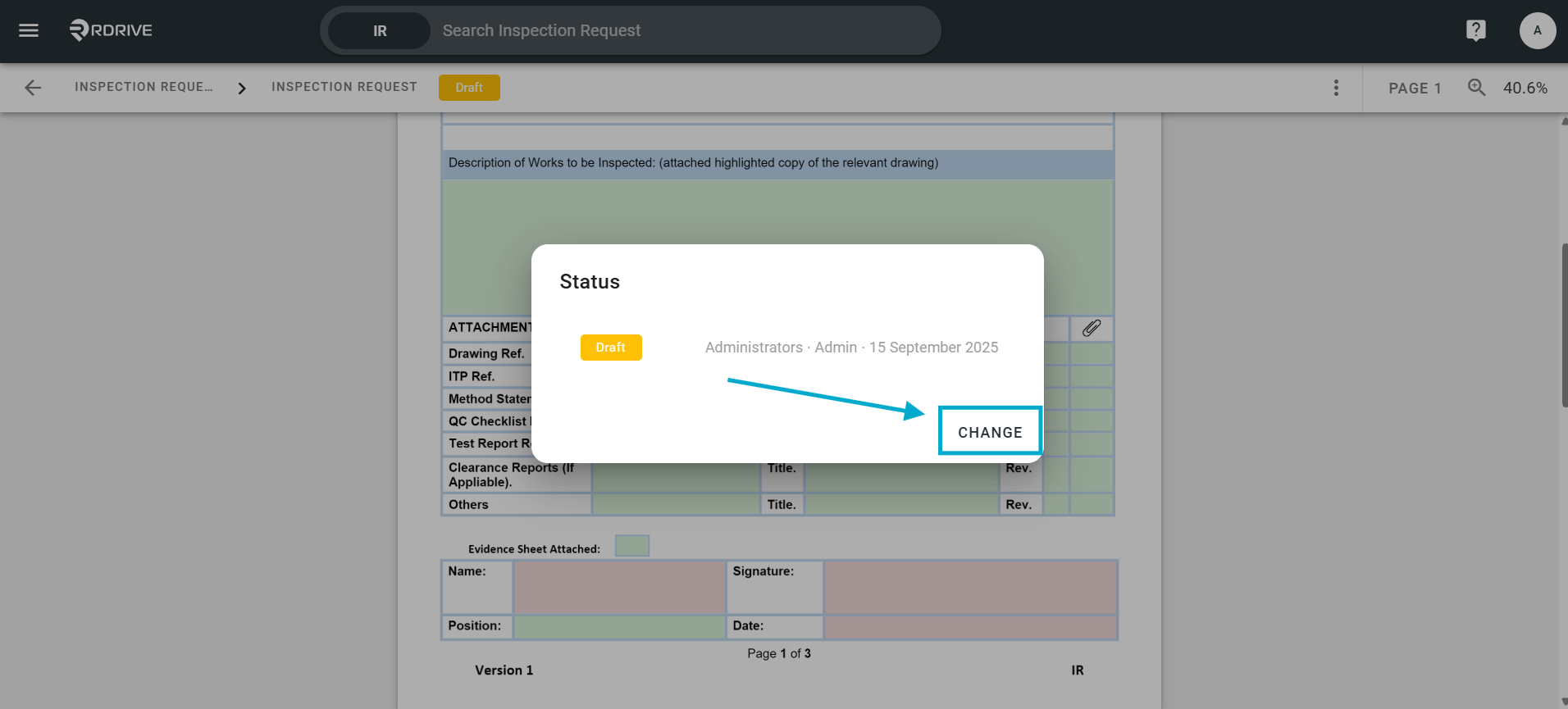1568x709 pixels.
Task: Click the 'Status' dialog heading
Action: [590, 282]
